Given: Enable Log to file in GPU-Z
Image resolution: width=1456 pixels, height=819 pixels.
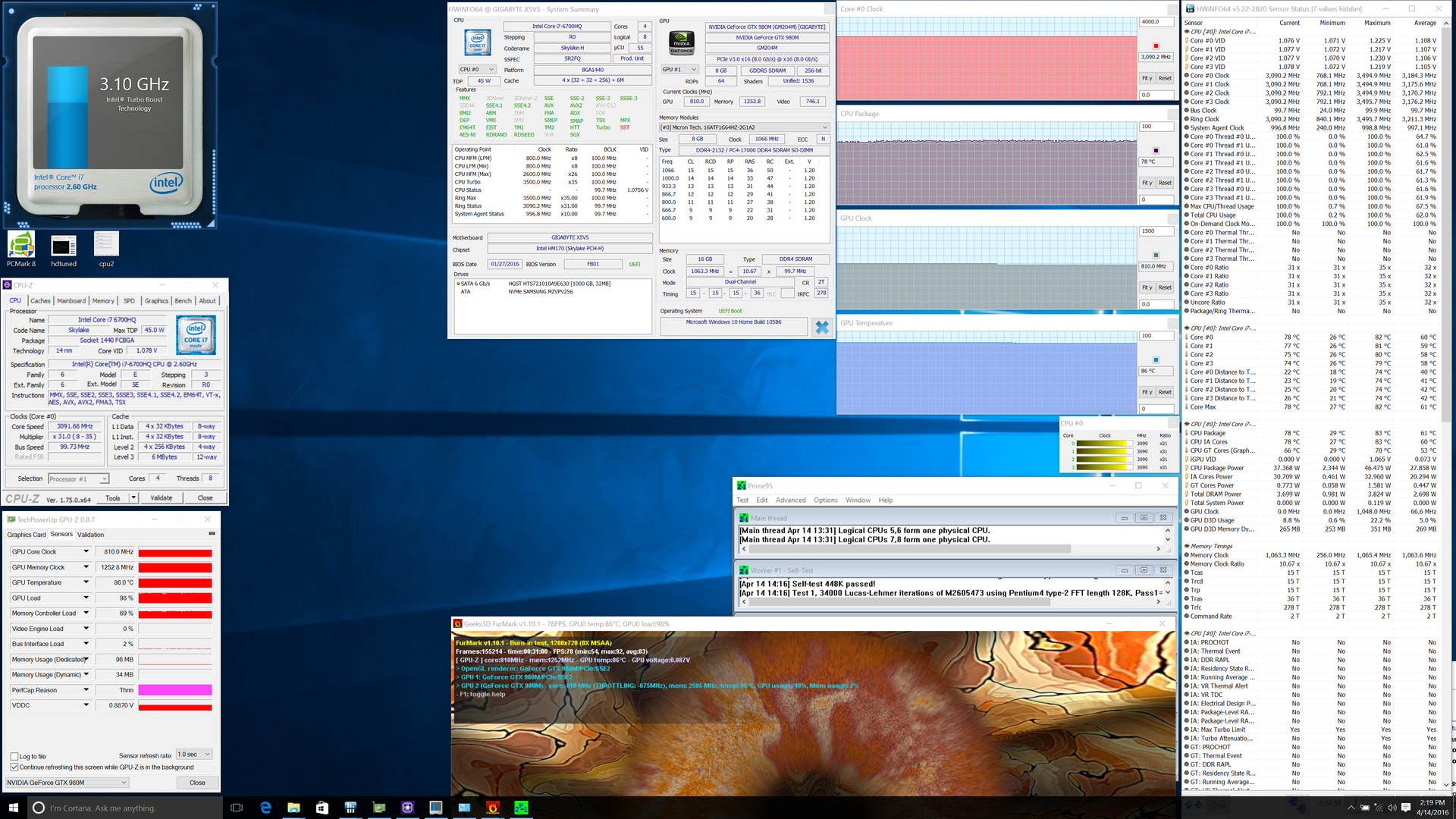Looking at the screenshot, I should coord(14,756).
